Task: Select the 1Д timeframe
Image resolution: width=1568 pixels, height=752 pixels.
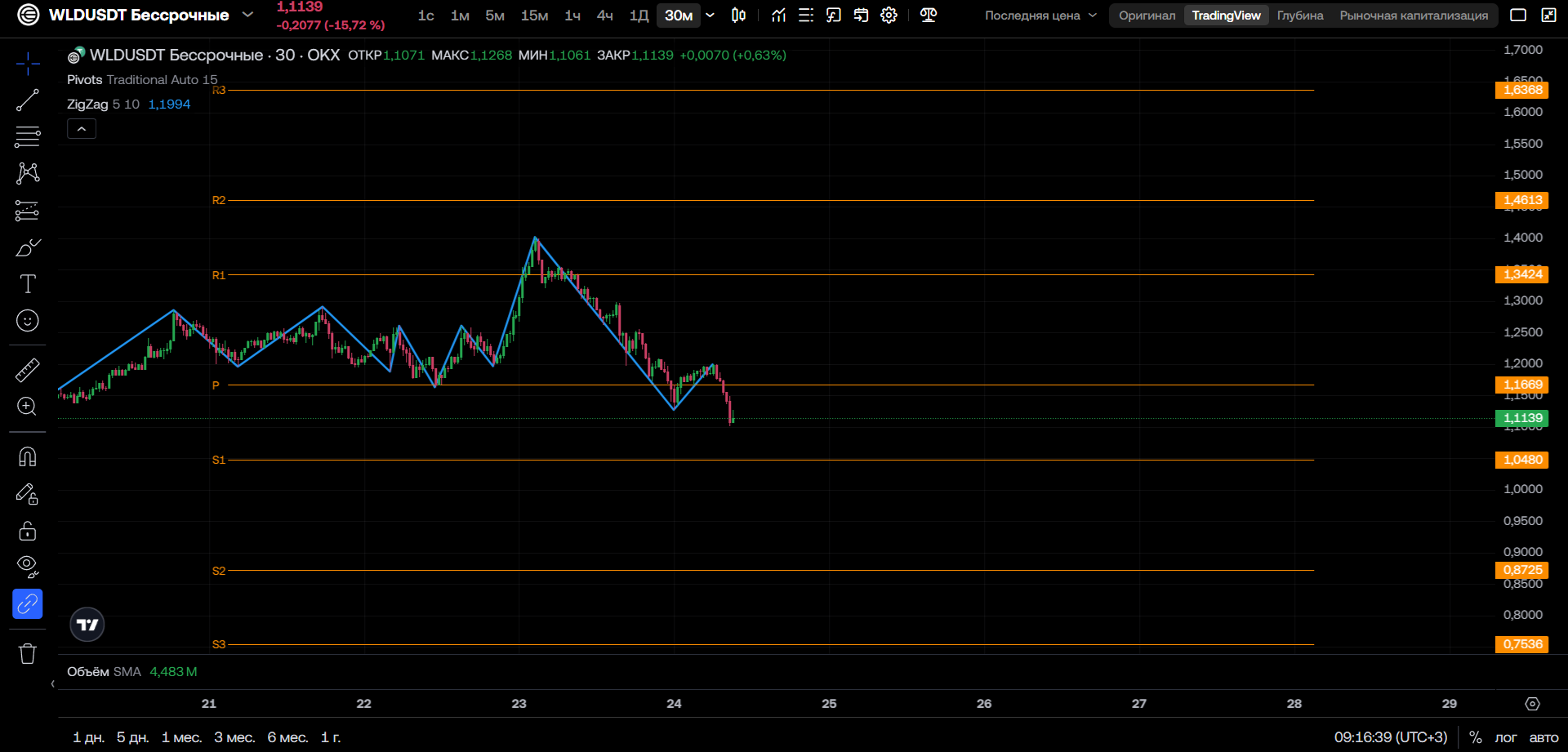Action: click(x=639, y=15)
